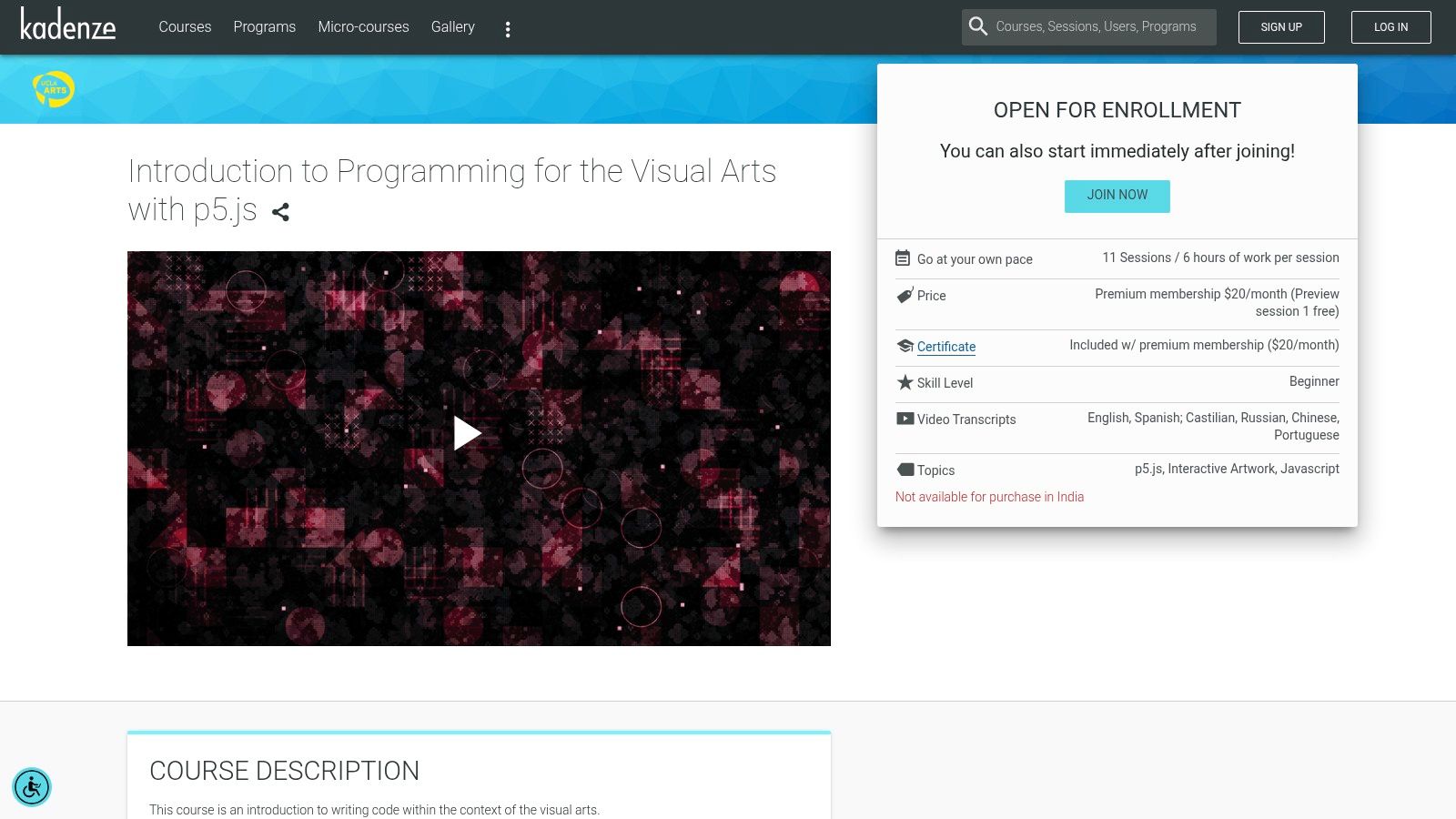Click the SIGN UP button
Viewport: 1456px width, 819px height.
1281,27
